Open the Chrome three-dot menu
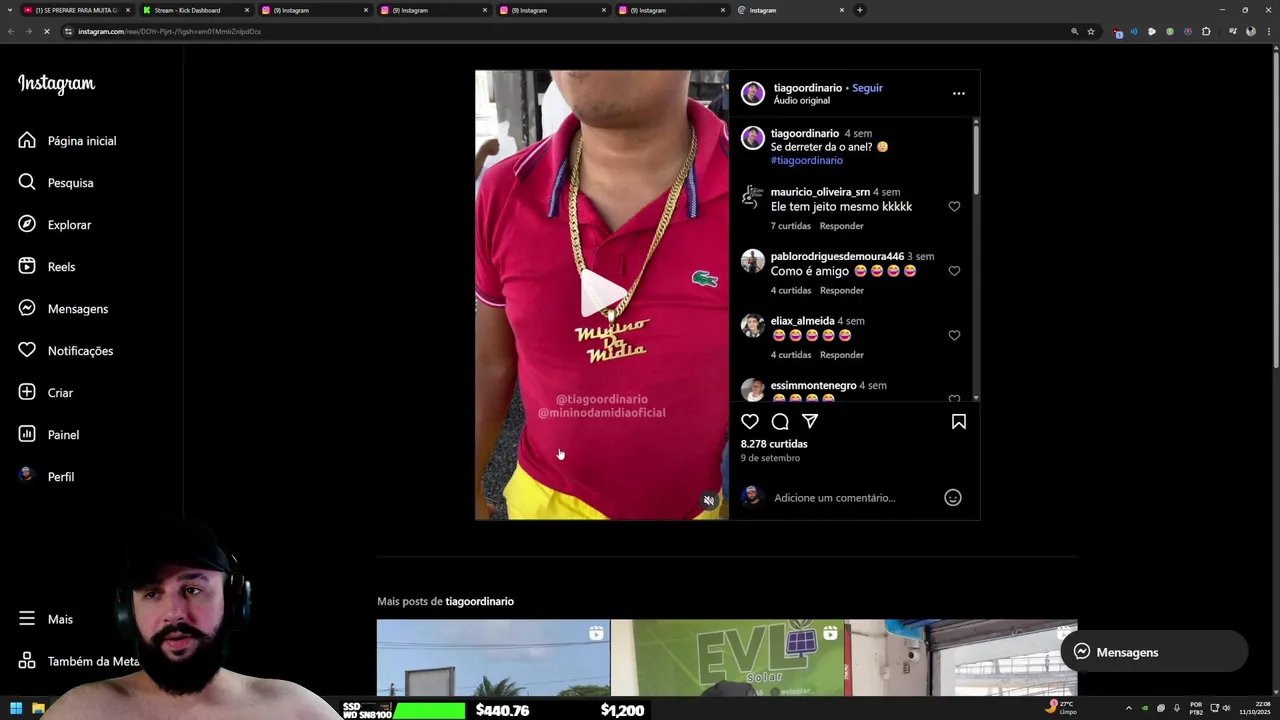Viewport: 1280px width, 720px height. click(1268, 31)
